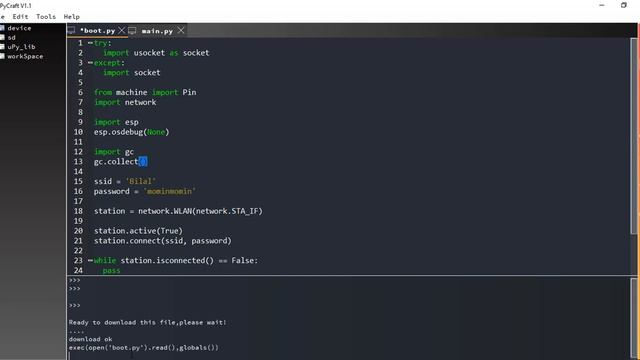Open the Tools menu
Screen dimensions: 640x360
(46, 17)
